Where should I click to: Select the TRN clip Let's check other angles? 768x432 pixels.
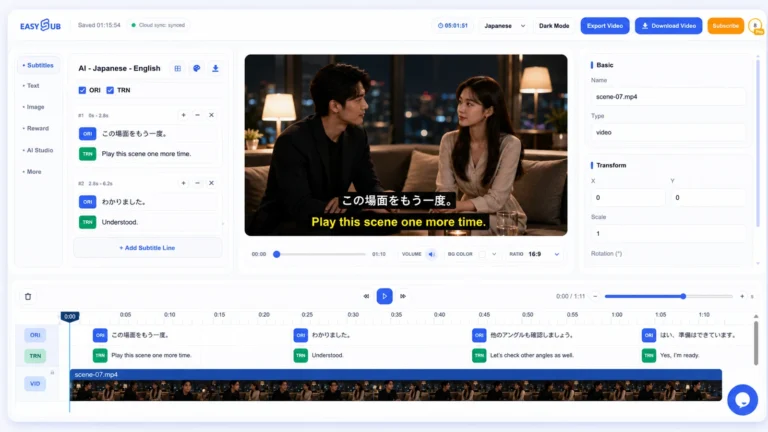(523, 356)
